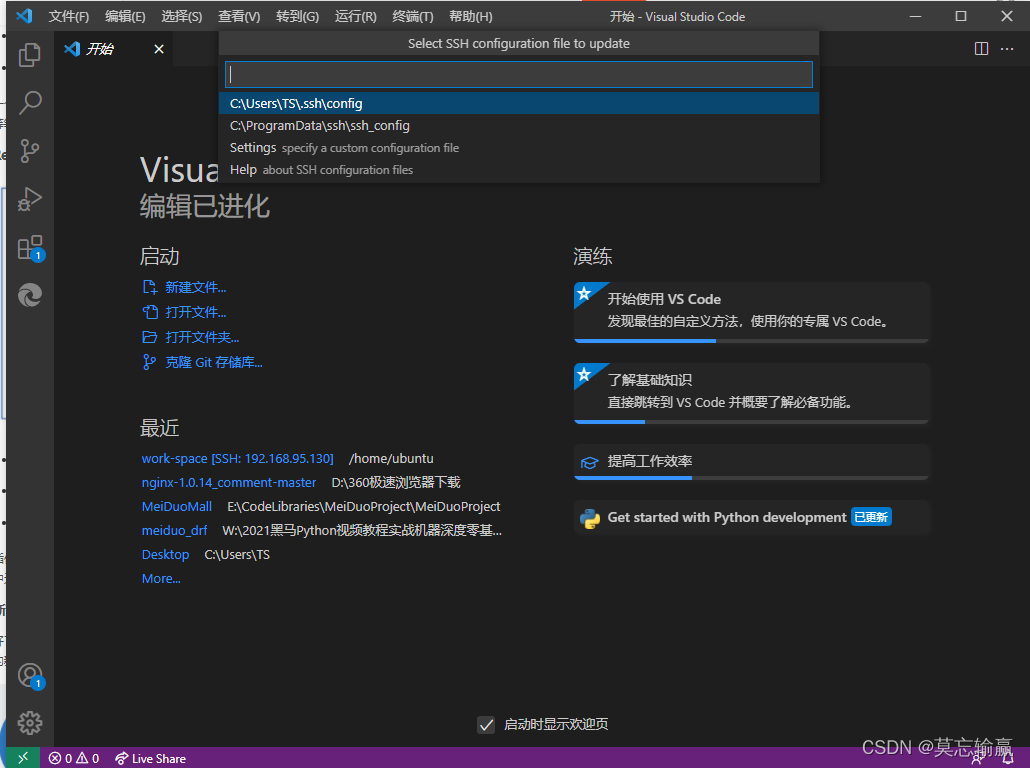Open the 查看(V) menu
Screen dimensions: 1030x768
point(239,16)
